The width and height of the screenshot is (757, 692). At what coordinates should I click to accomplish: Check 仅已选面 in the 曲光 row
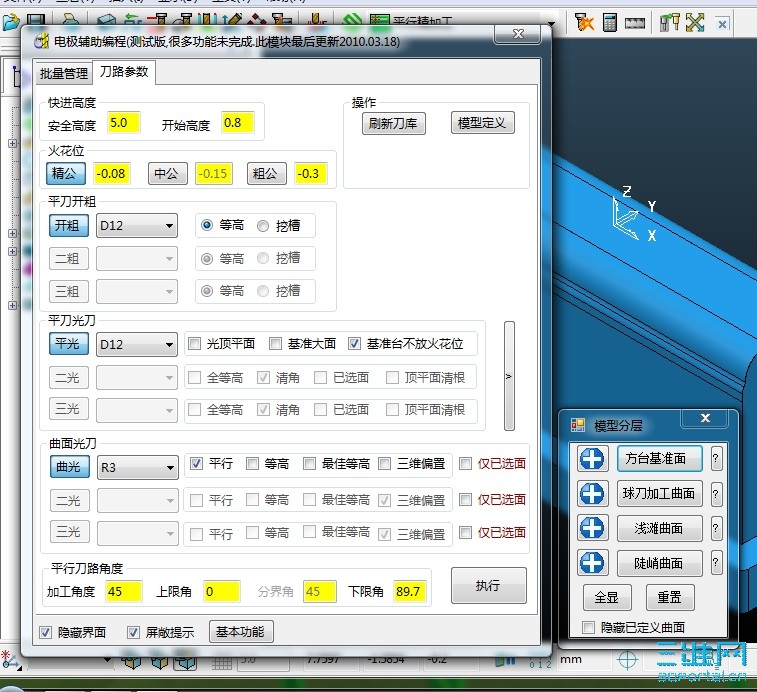point(465,464)
